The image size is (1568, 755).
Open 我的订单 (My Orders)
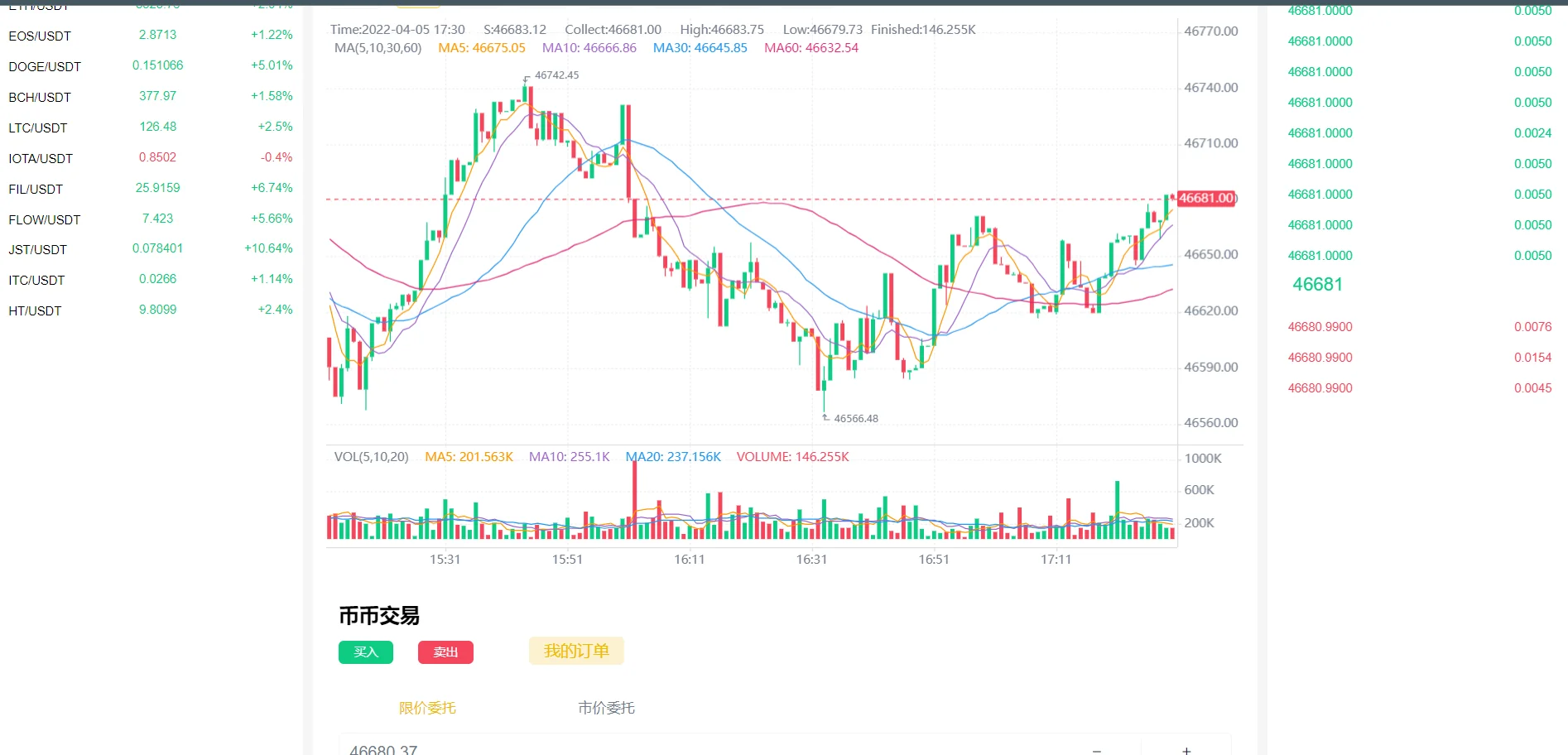pyautogui.click(x=576, y=652)
